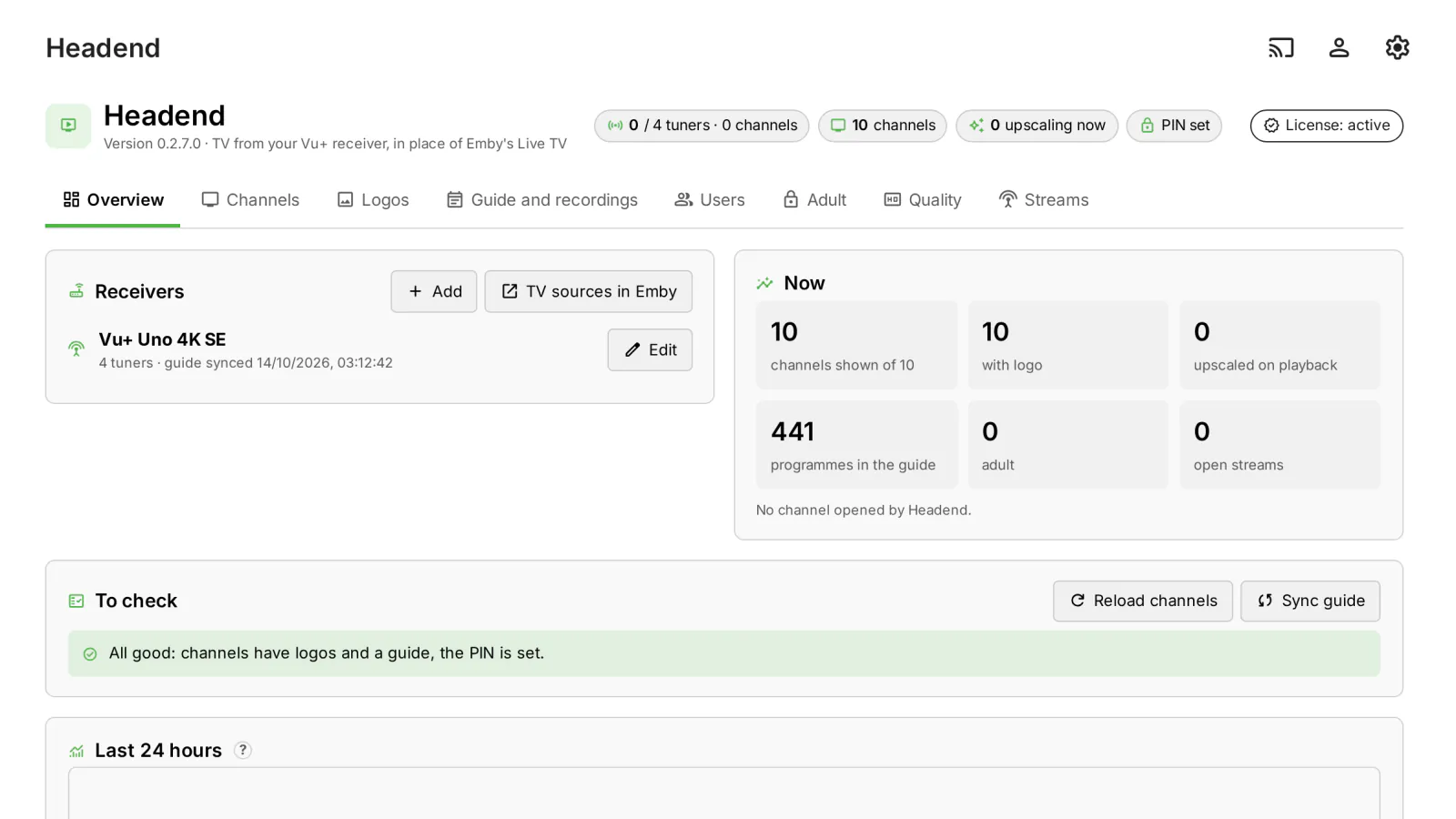The width and height of the screenshot is (1456, 819).
Task: Click the No channel opened by Headend text
Action: (x=864, y=510)
